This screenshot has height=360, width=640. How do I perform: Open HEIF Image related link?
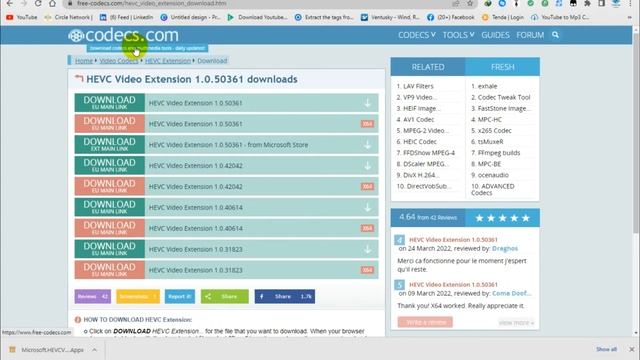click(422, 109)
